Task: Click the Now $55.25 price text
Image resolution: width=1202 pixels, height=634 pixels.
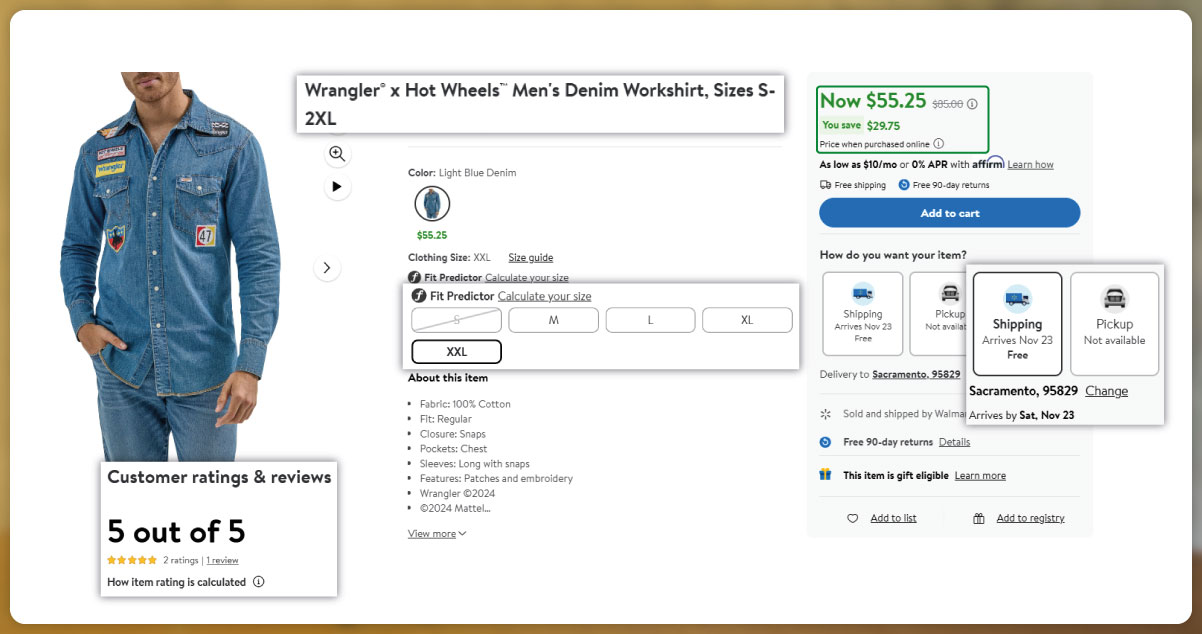Action: click(x=873, y=100)
